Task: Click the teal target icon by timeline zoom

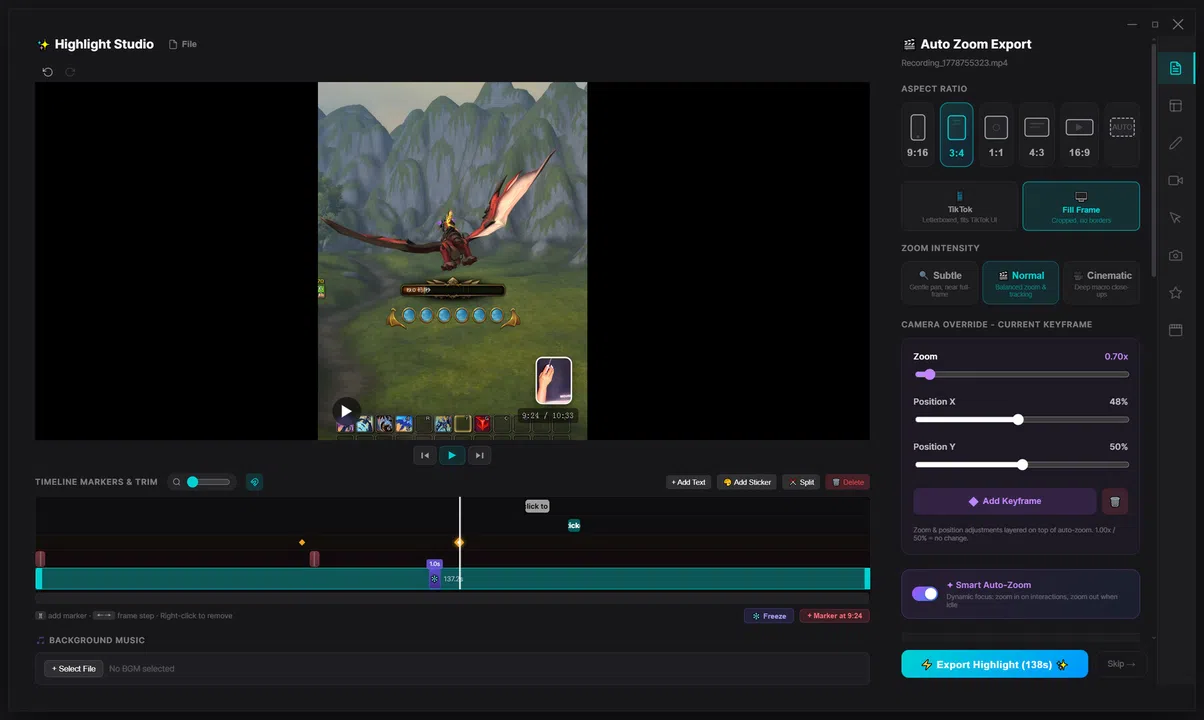Action: point(254,482)
